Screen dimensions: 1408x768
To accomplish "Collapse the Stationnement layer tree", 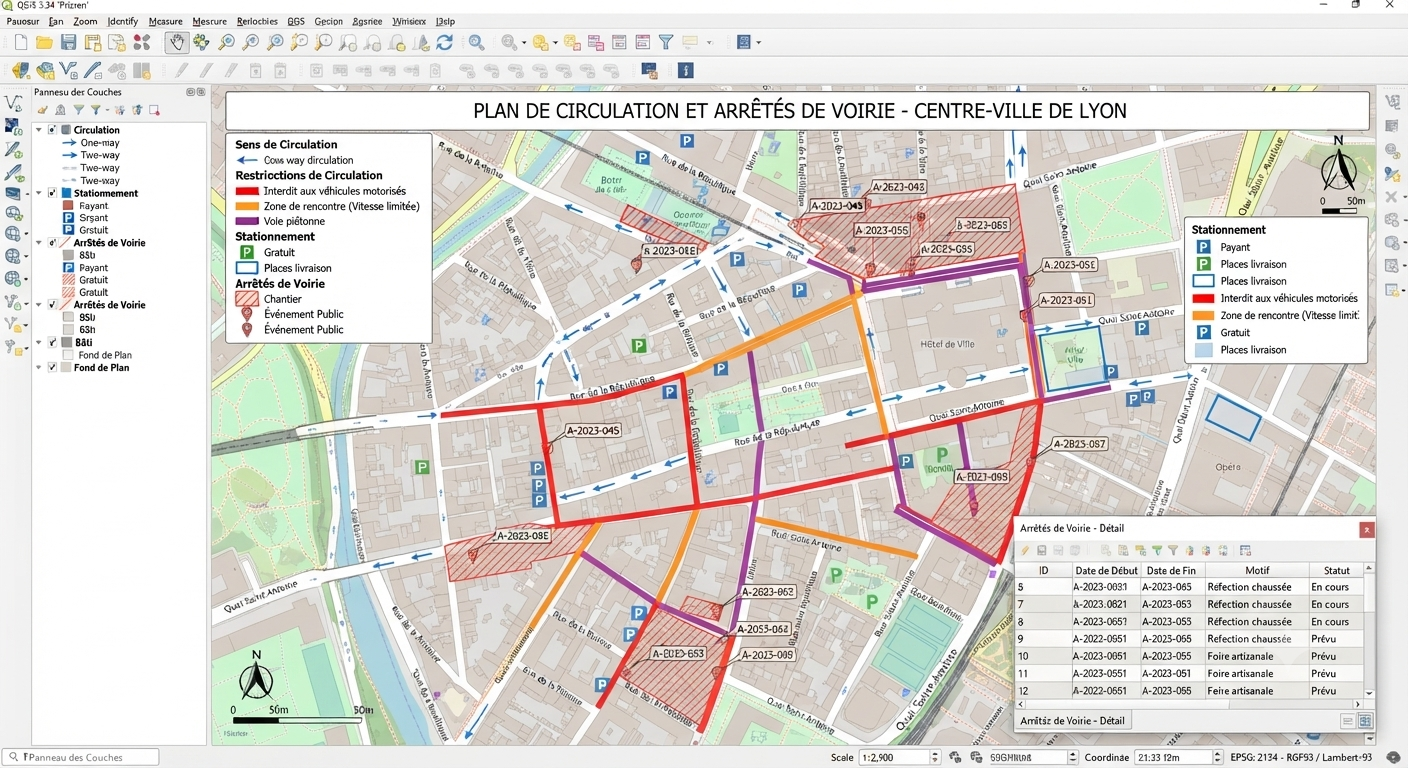I will click(39, 193).
